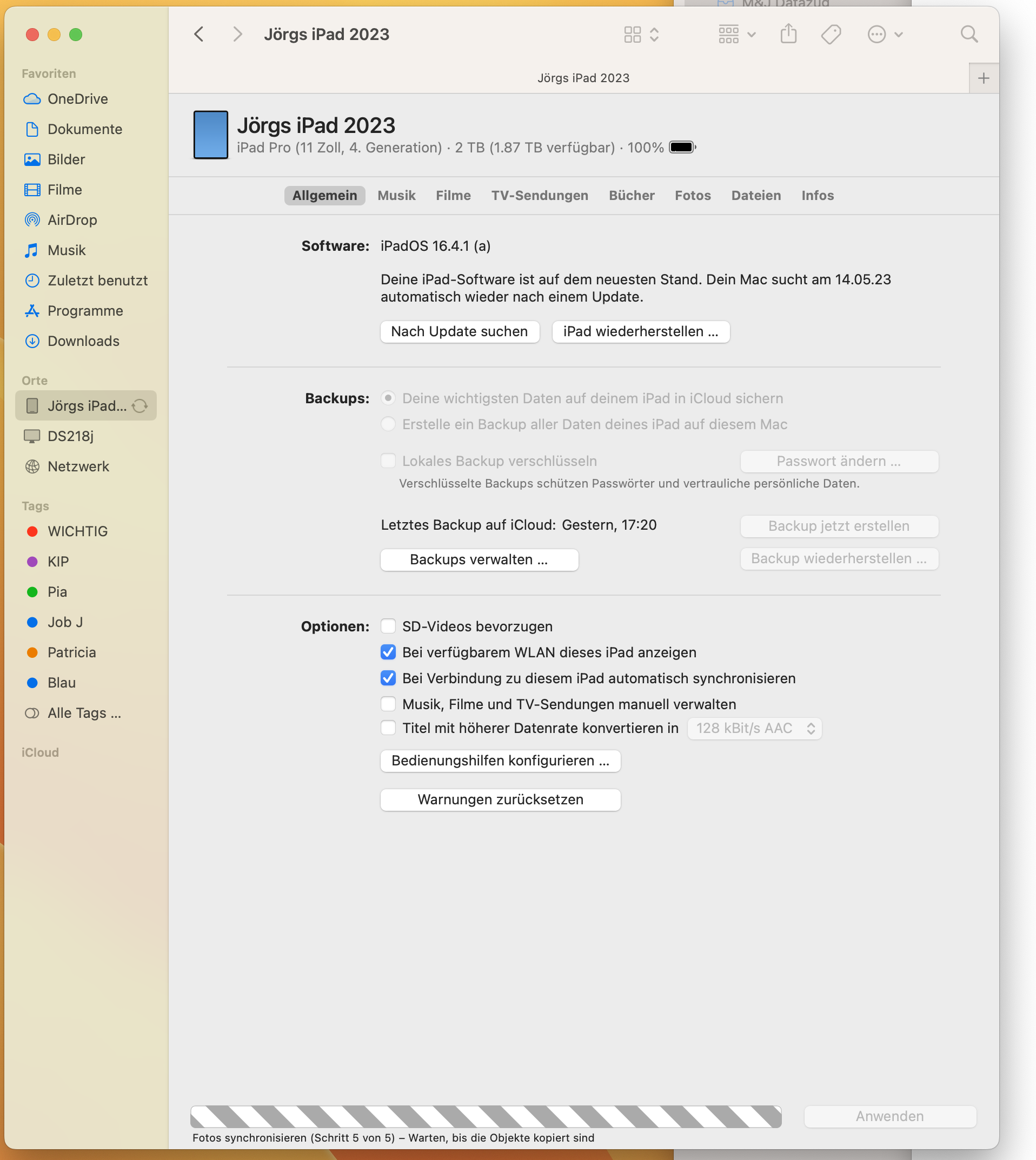Viewport: 1036px width, 1160px height.
Task: Click Passwort ändern button
Action: [839, 462]
